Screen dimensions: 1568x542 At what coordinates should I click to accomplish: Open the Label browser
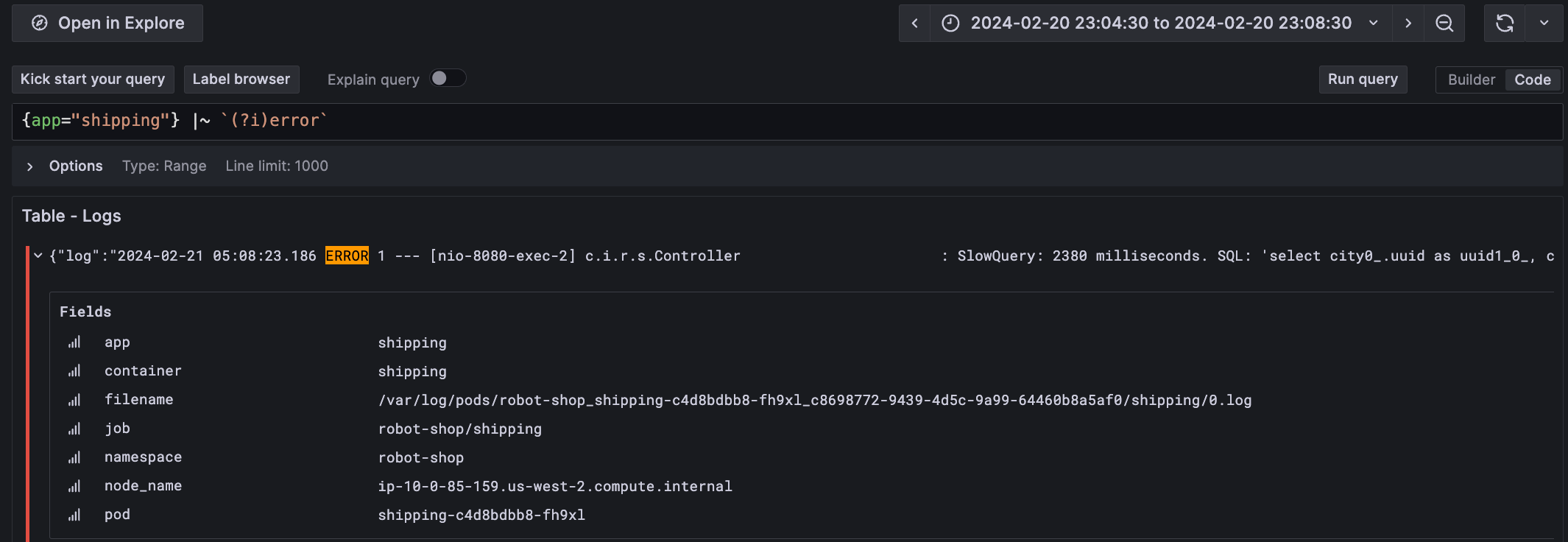[x=241, y=80]
